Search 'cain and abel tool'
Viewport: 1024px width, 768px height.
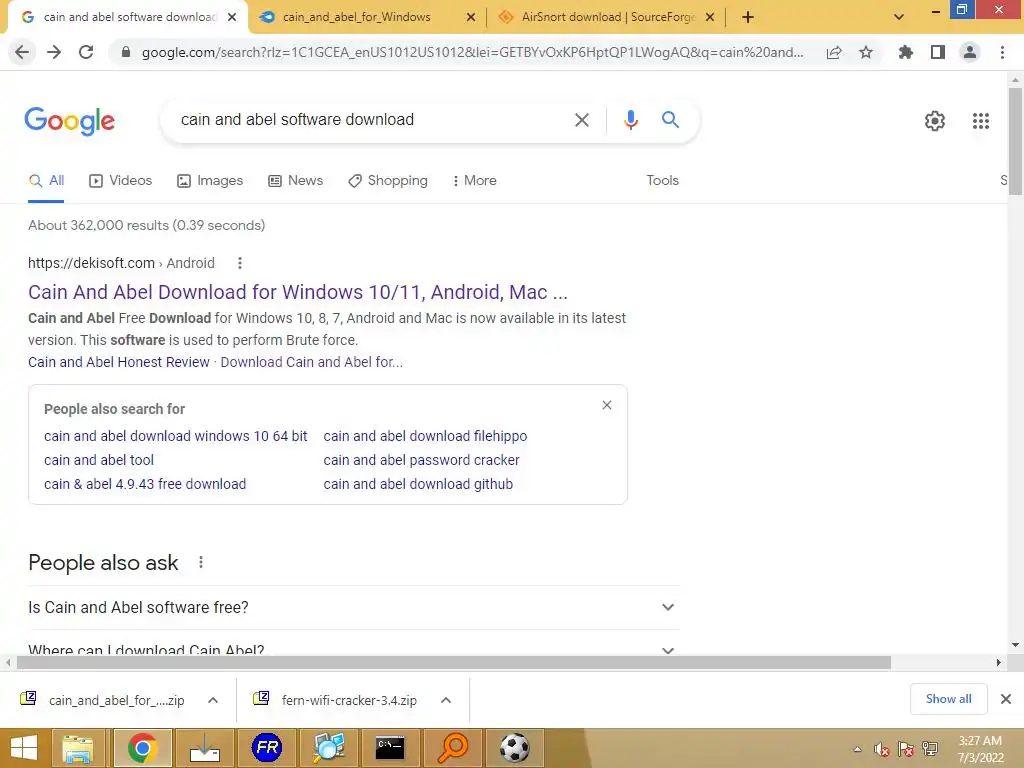99,460
